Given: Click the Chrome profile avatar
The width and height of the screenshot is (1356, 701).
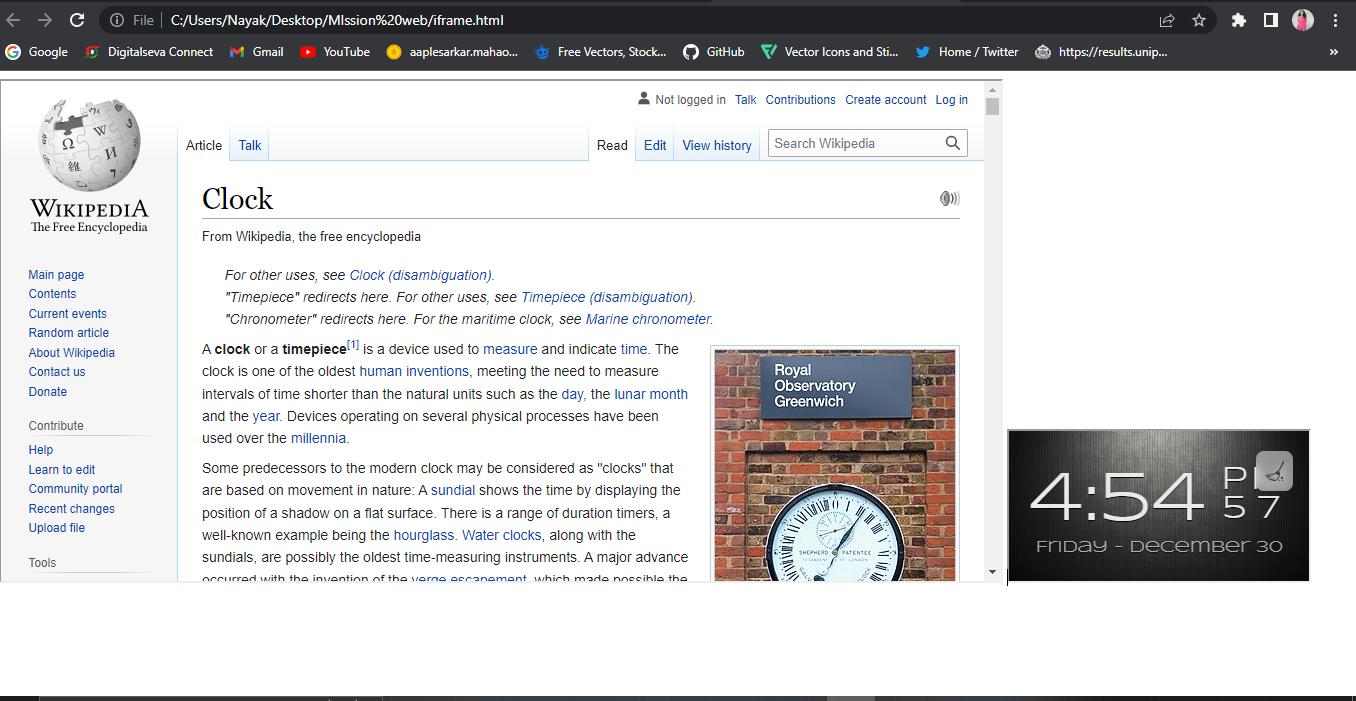Looking at the screenshot, I should pos(1301,19).
